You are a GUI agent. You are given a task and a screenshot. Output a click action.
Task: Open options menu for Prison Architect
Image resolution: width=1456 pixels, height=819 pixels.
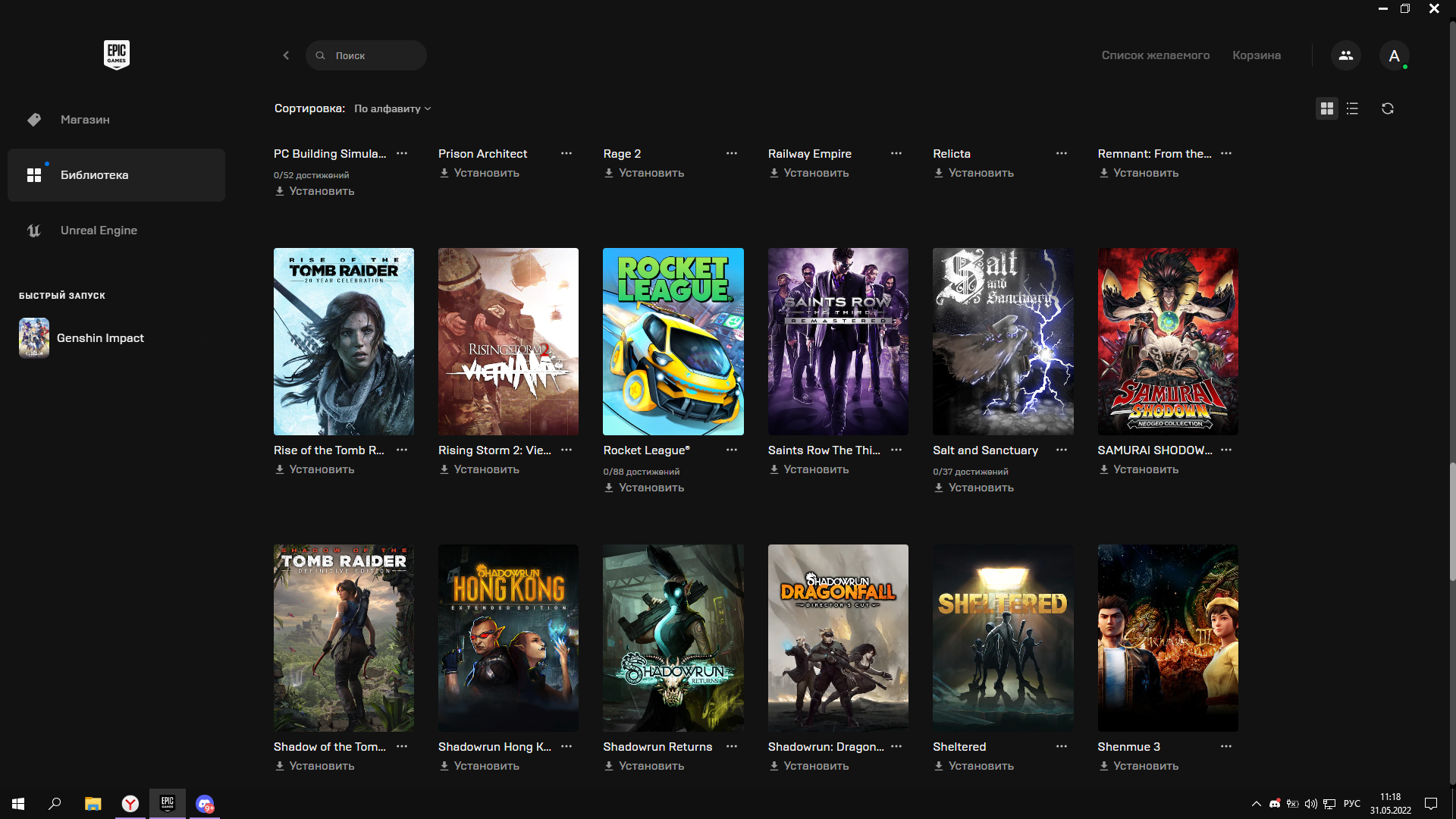point(566,153)
